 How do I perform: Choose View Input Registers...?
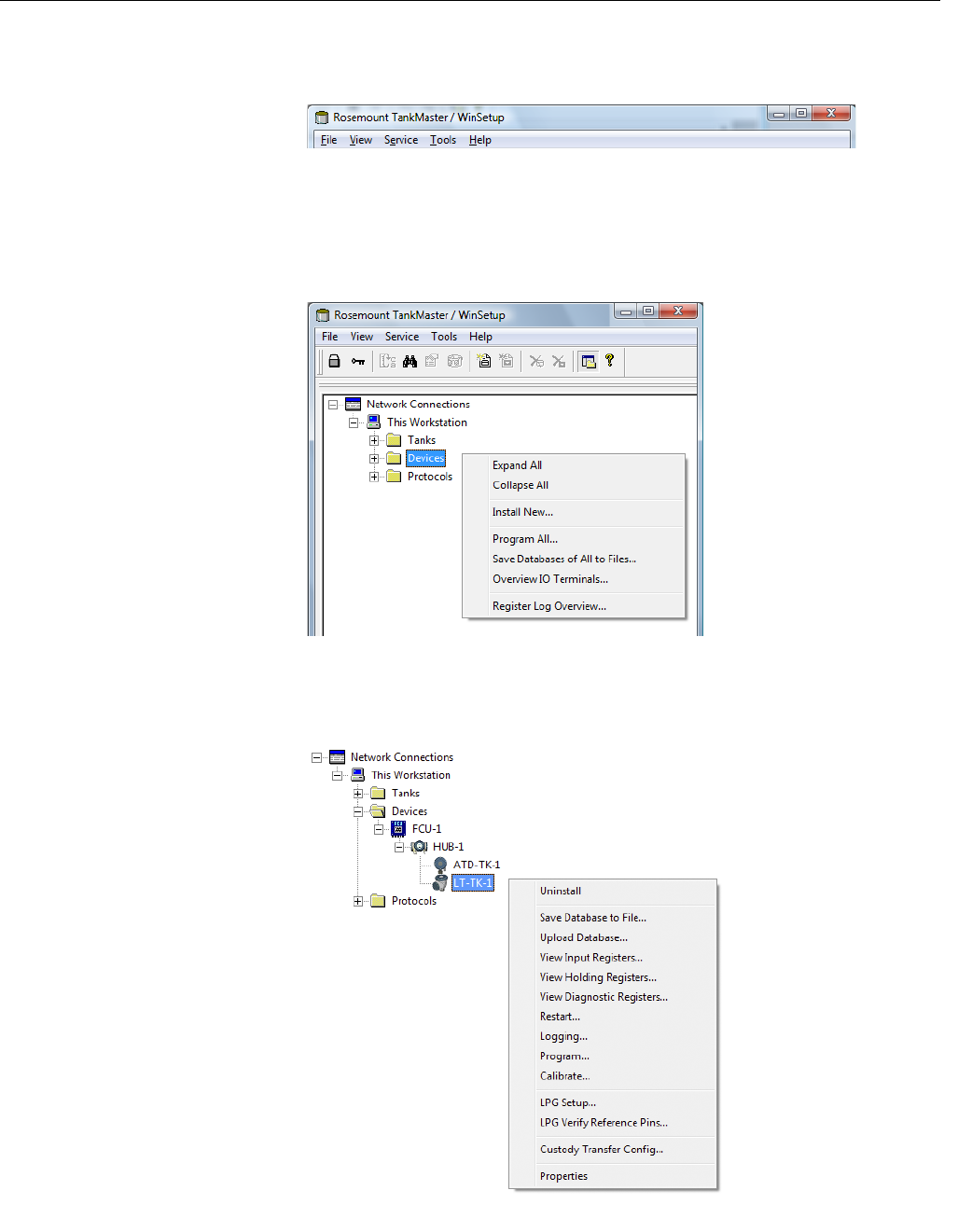pos(613,958)
